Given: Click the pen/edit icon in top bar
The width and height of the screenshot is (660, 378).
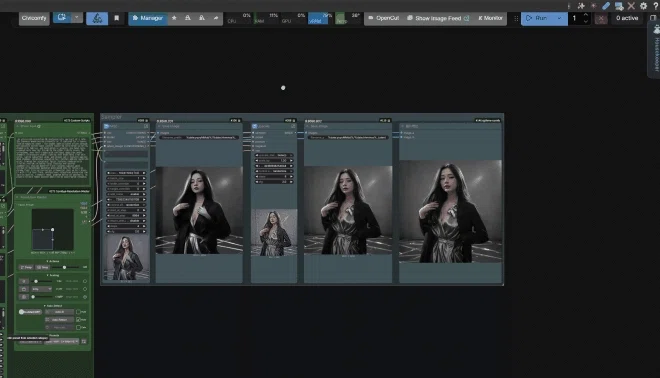Looking at the screenshot, I should [606, 6].
